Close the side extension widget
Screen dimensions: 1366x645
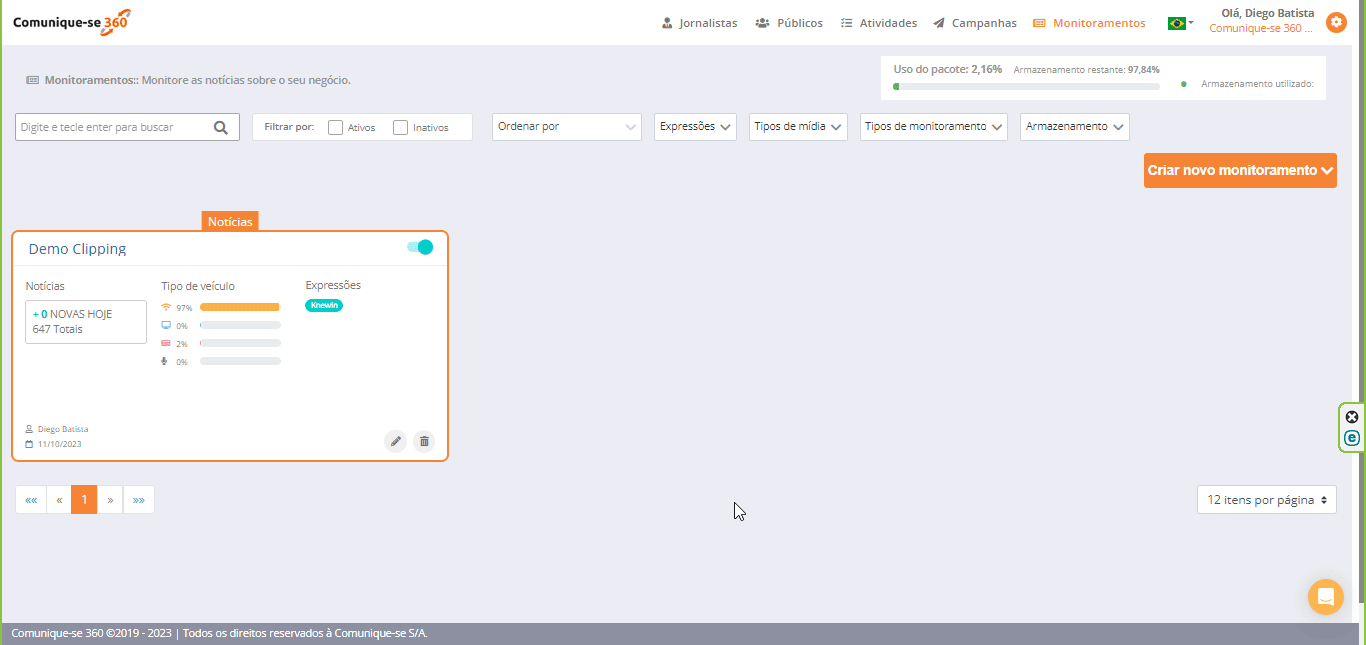pyautogui.click(x=1352, y=417)
